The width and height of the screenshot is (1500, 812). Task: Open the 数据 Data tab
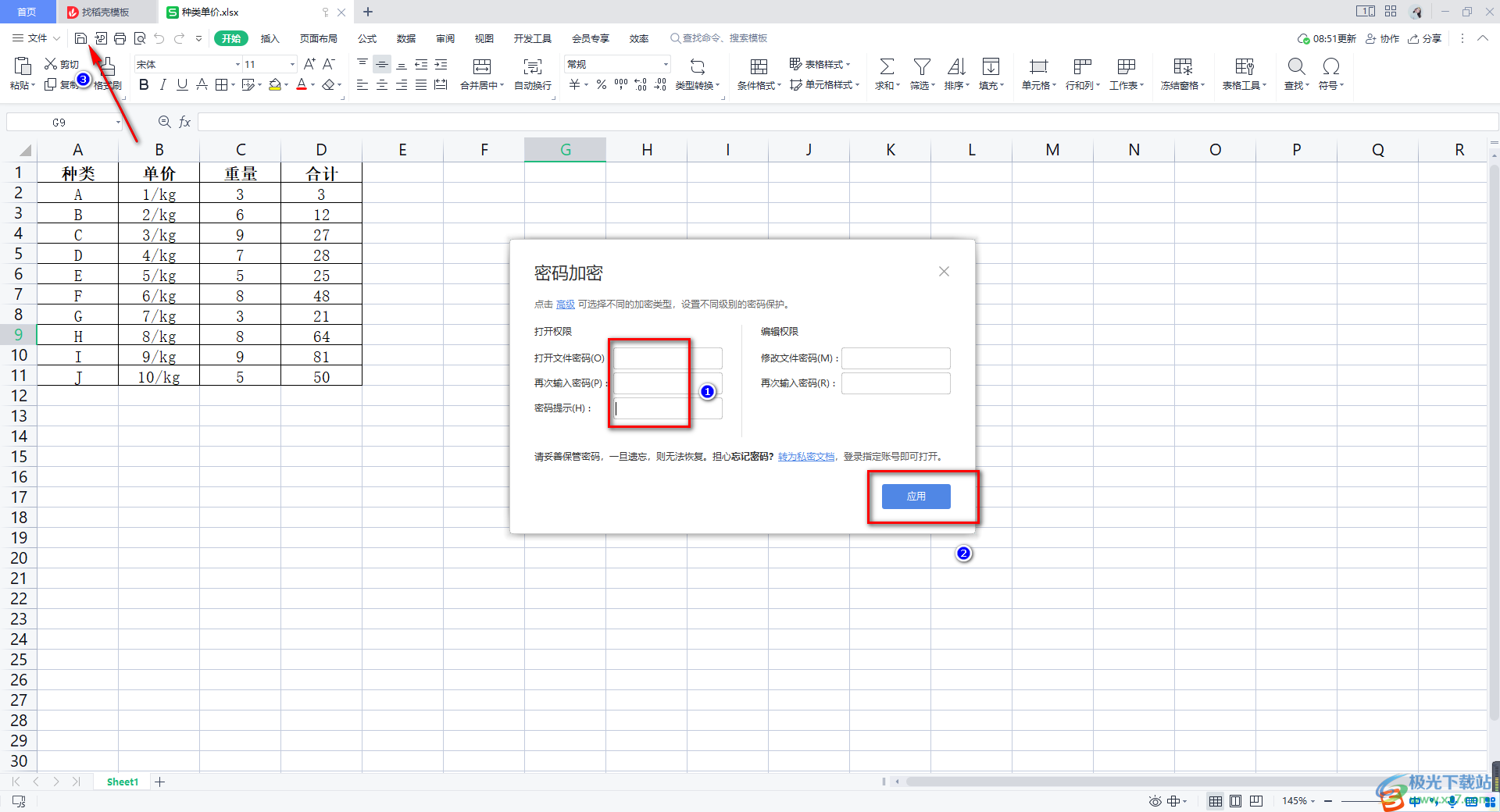coord(406,38)
